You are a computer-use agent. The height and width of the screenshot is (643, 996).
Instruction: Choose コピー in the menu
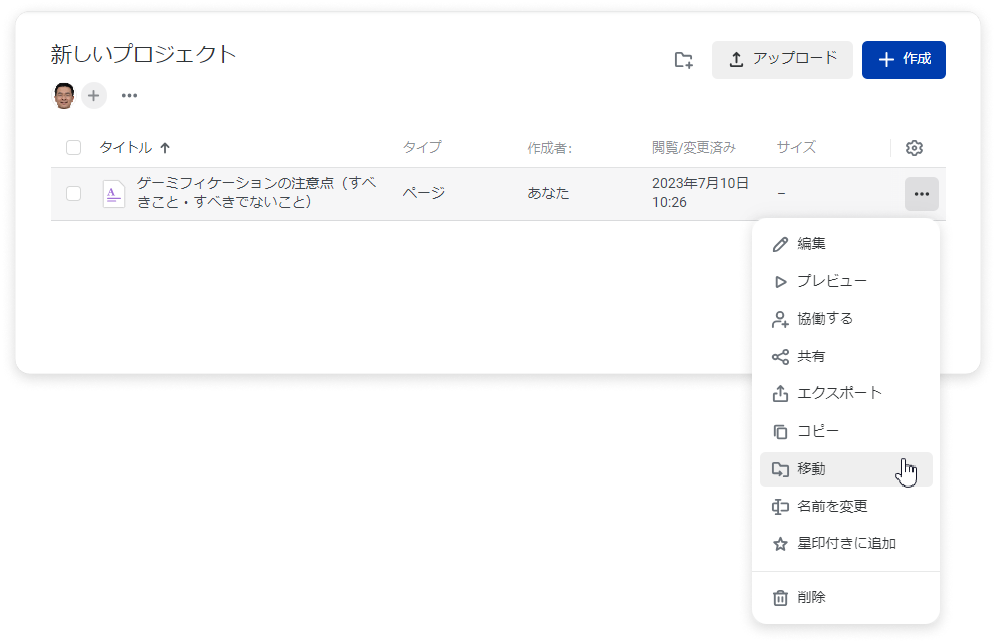[846, 431]
